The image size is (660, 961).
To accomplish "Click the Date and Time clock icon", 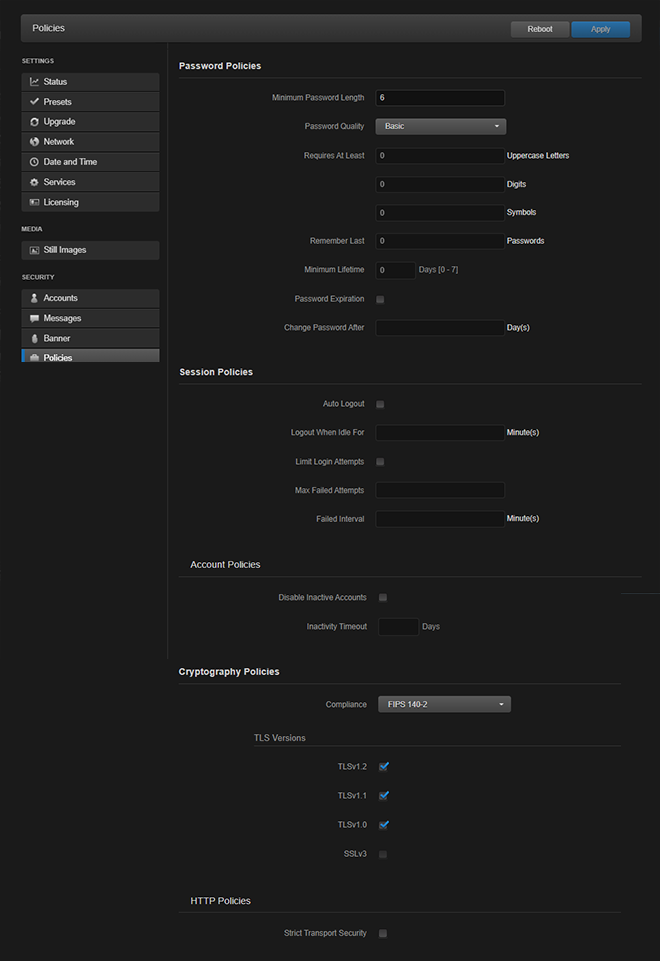I will pyautogui.click(x=34, y=162).
